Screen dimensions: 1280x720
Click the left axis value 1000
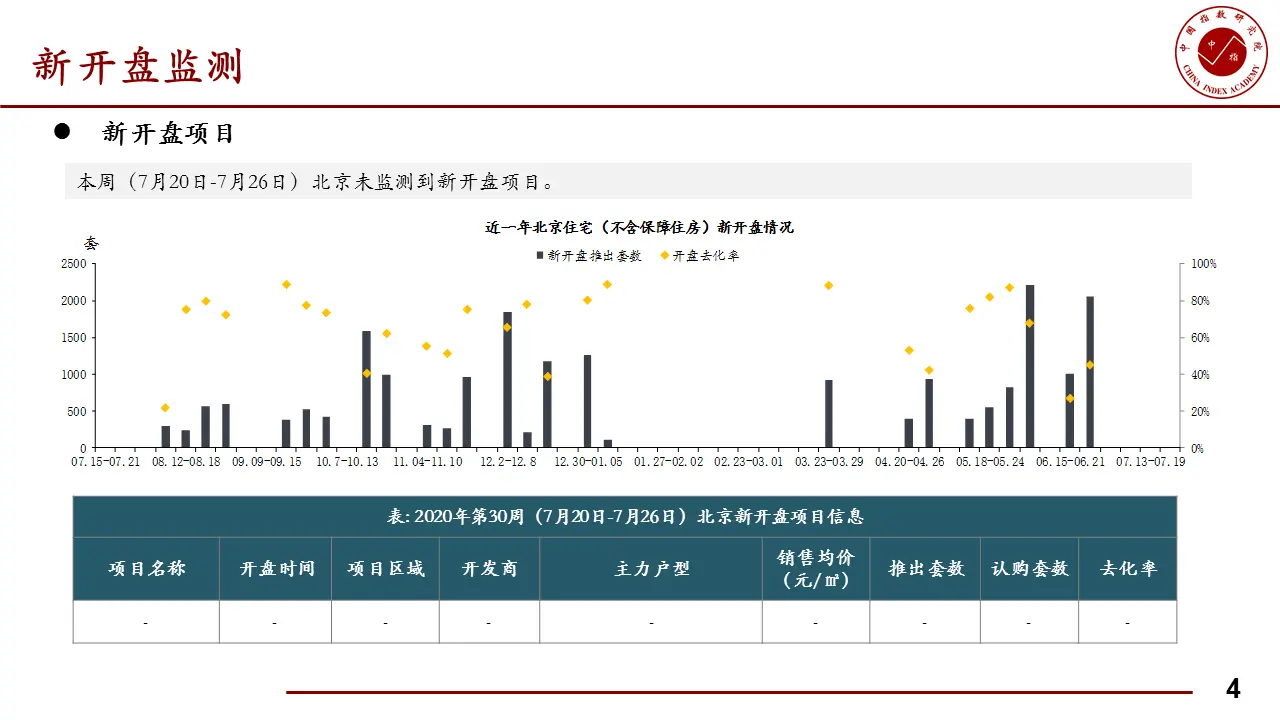(74, 375)
